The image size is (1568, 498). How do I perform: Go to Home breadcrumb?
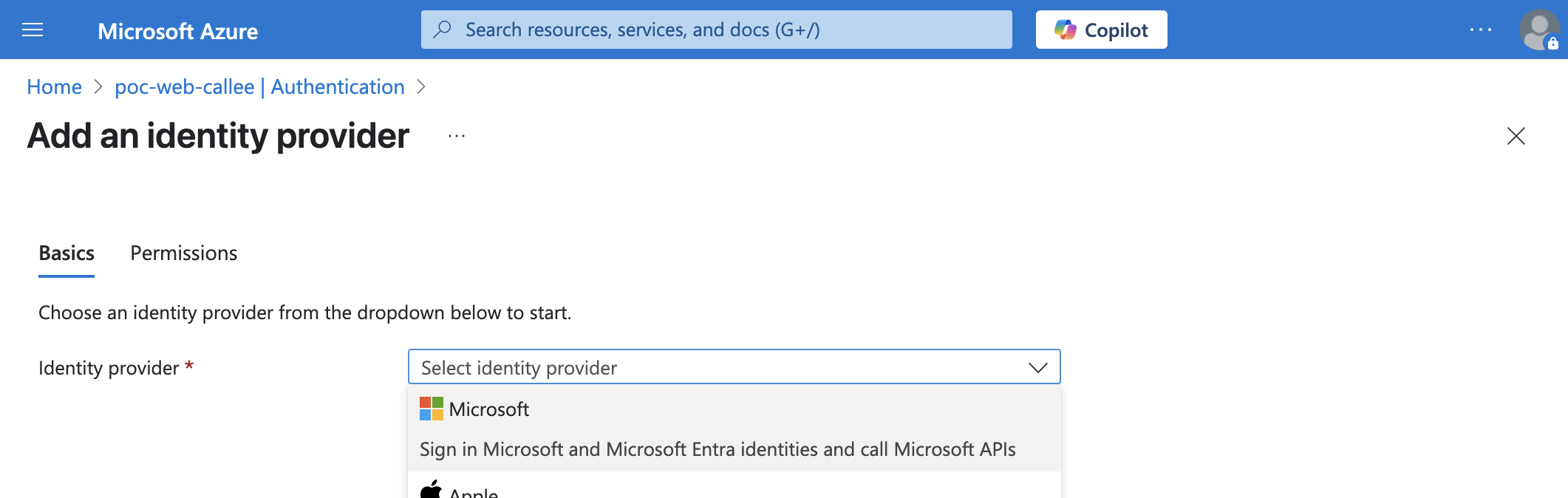[54, 86]
